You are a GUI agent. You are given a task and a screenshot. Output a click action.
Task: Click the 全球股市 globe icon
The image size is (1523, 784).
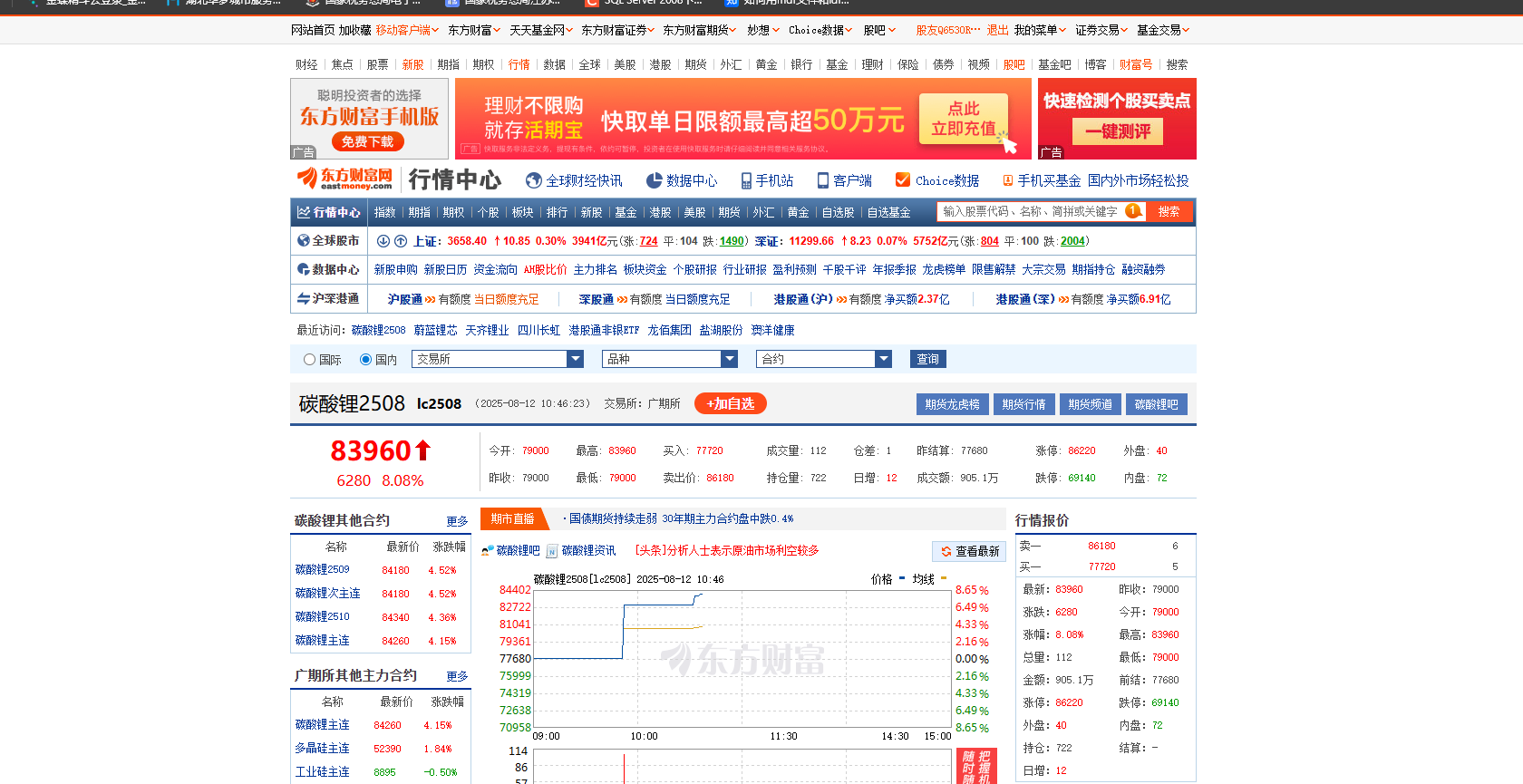[x=304, y=240]
